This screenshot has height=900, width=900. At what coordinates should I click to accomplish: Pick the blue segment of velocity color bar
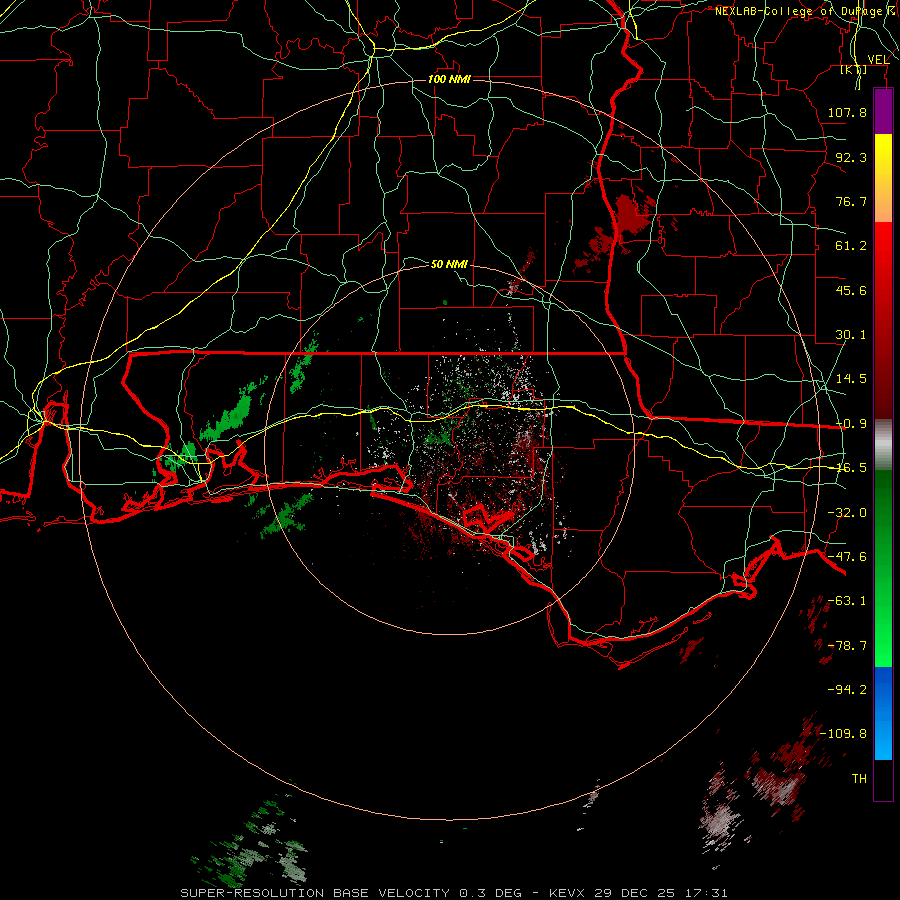pyautogui.click(x=883, y=713)
